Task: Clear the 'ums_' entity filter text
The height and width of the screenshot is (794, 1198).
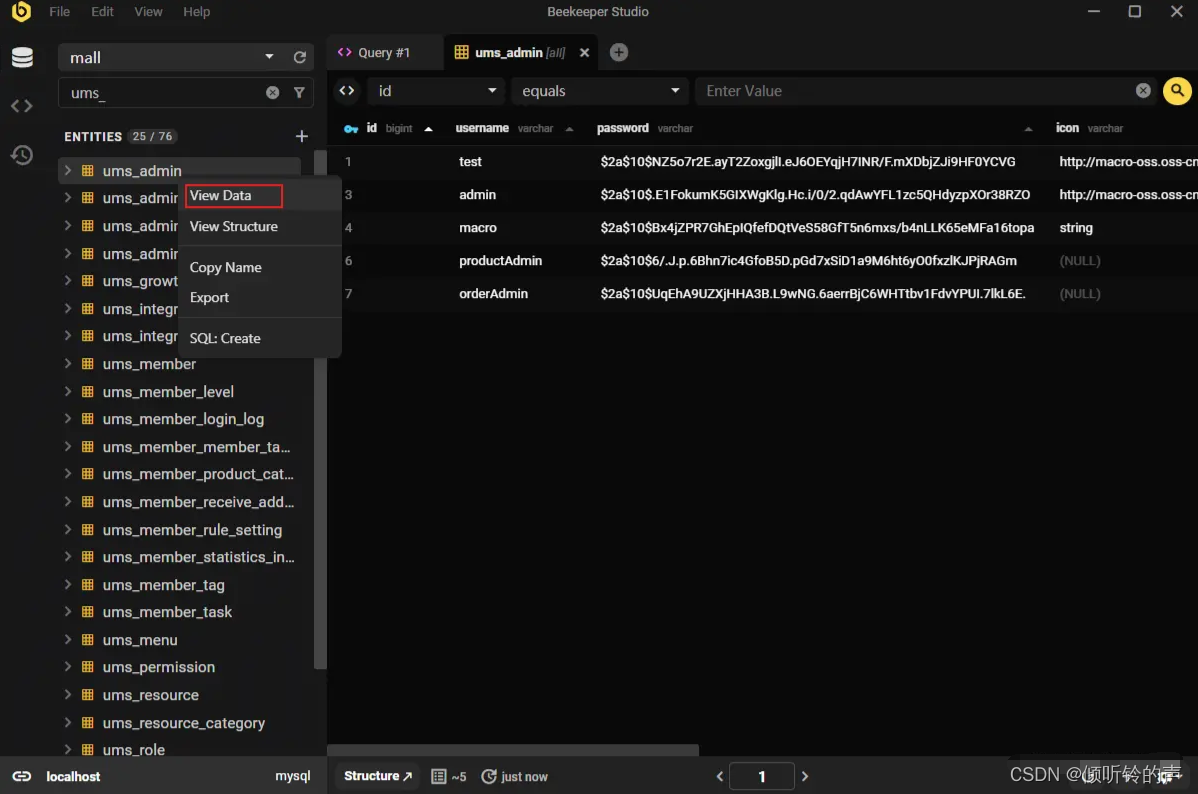Action: tap(273, 92)
